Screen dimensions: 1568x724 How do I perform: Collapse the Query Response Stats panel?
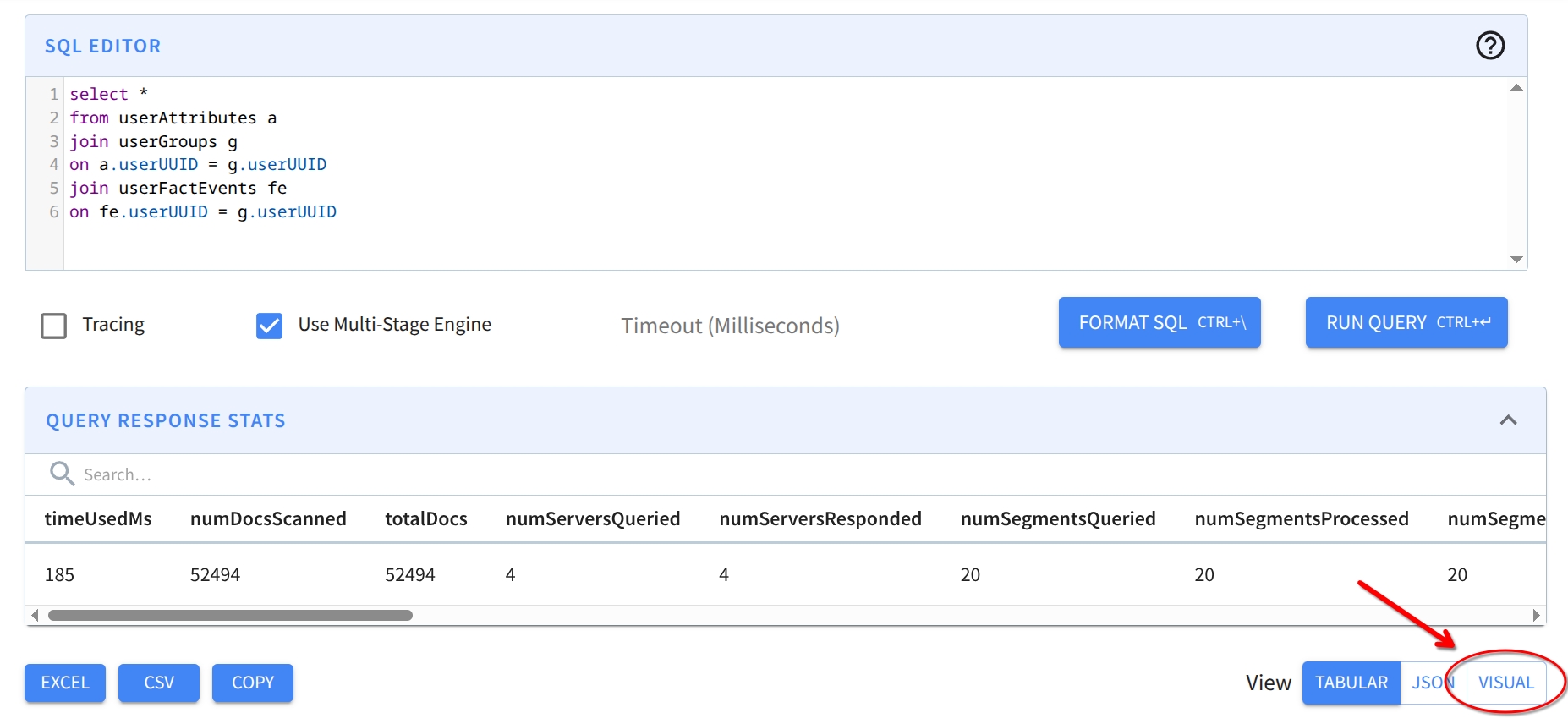(1507, 420)
